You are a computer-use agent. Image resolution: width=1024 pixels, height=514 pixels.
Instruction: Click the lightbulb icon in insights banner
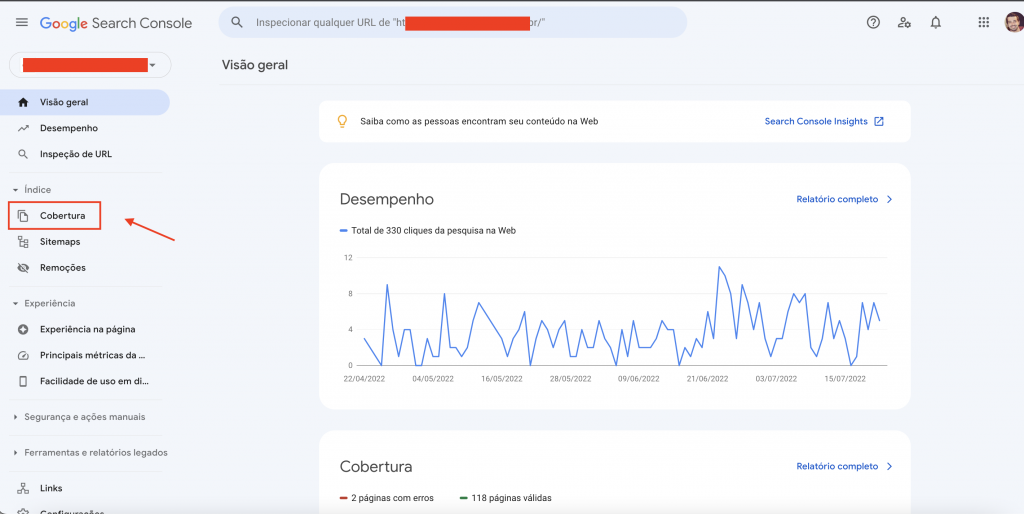[342, 121]
